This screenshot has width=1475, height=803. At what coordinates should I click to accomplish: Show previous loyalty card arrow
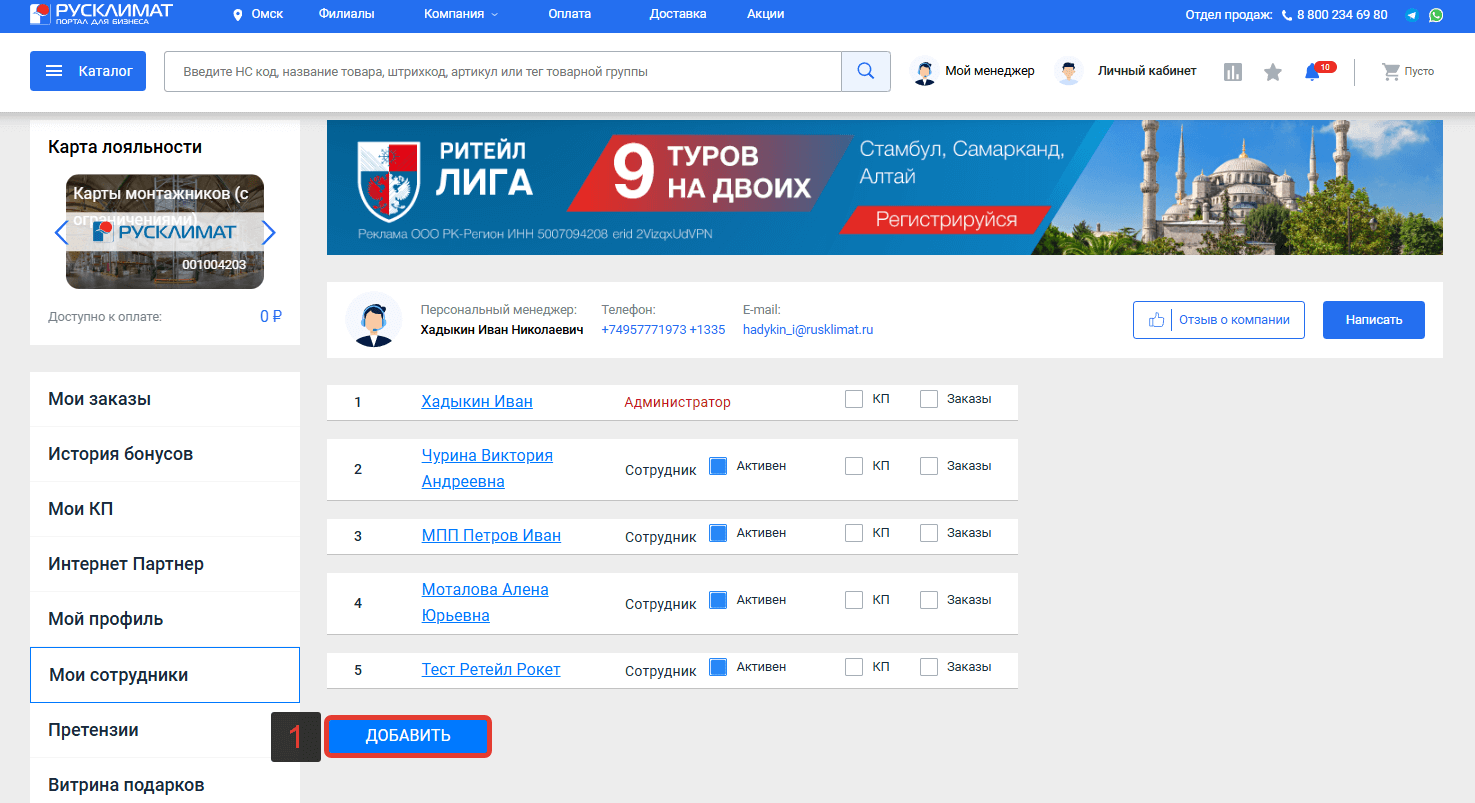[x=60, y=232]
